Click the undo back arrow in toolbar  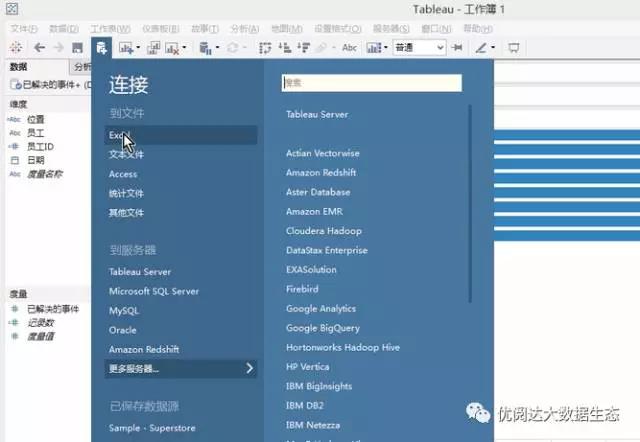coord(39,48)
